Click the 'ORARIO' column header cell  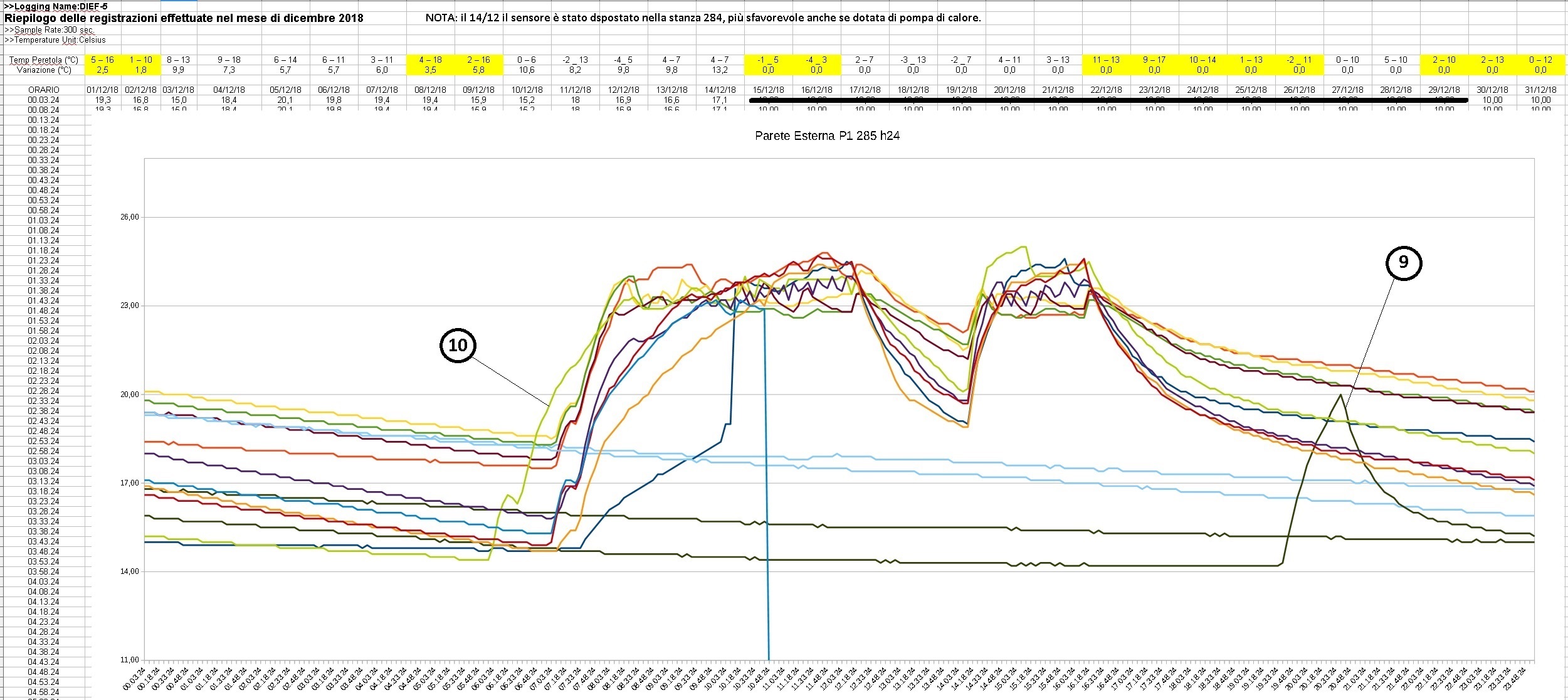coord(44,90)
